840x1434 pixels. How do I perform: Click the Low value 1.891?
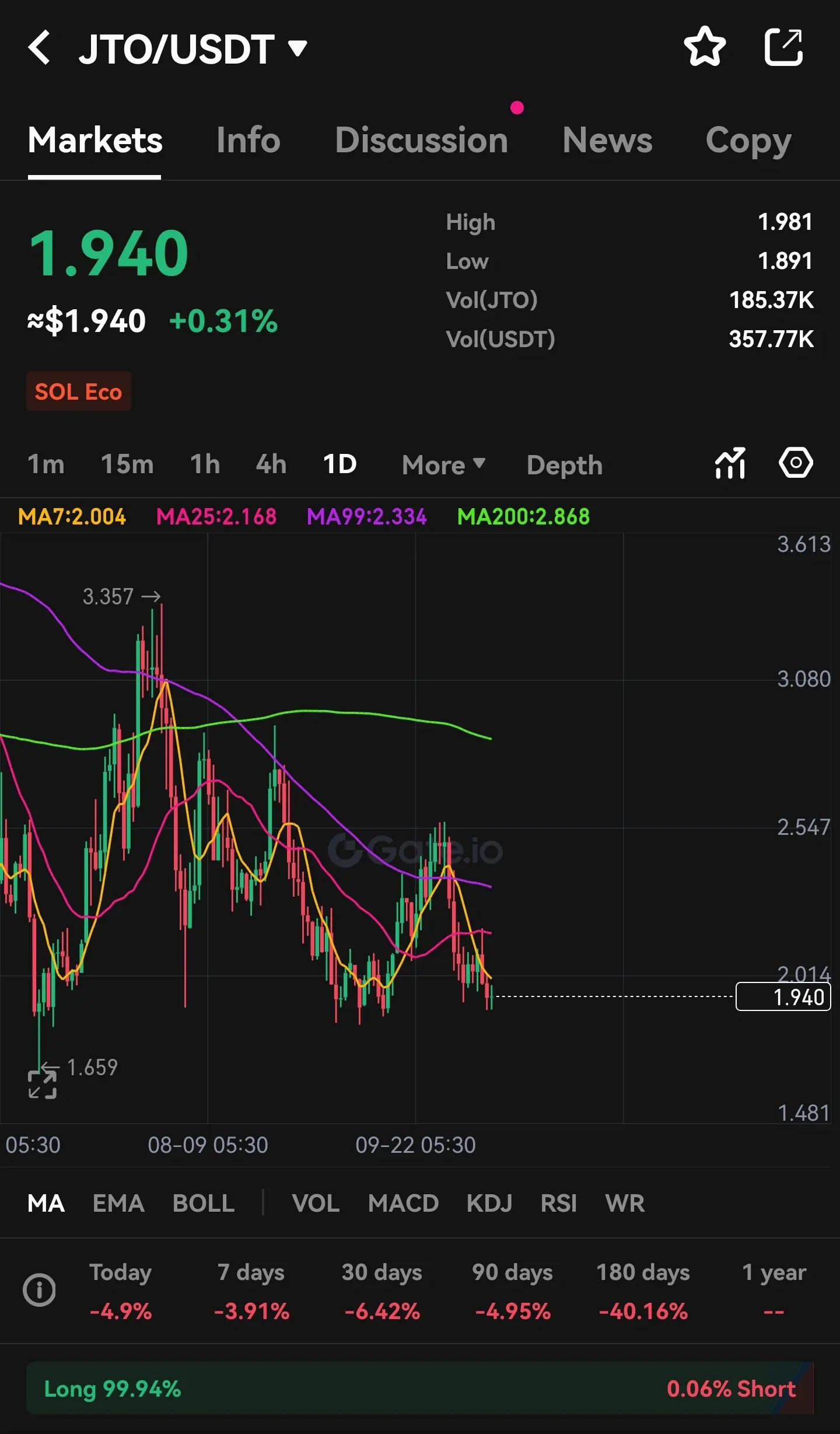(x=785, y=261)
